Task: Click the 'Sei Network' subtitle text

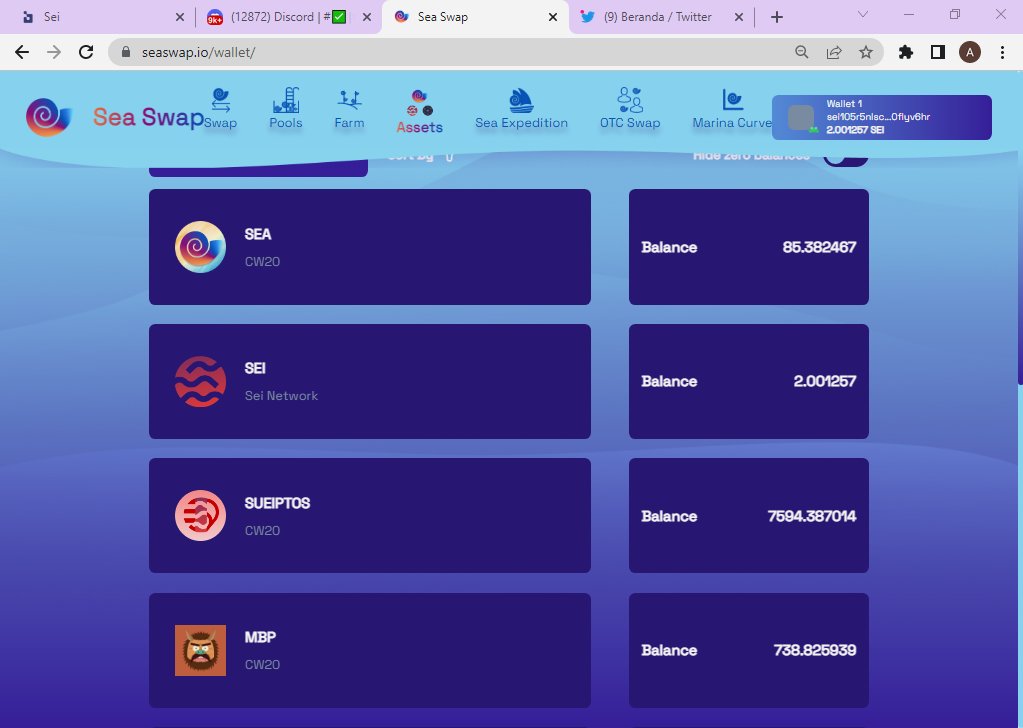Action: click(x=281, y=396)
